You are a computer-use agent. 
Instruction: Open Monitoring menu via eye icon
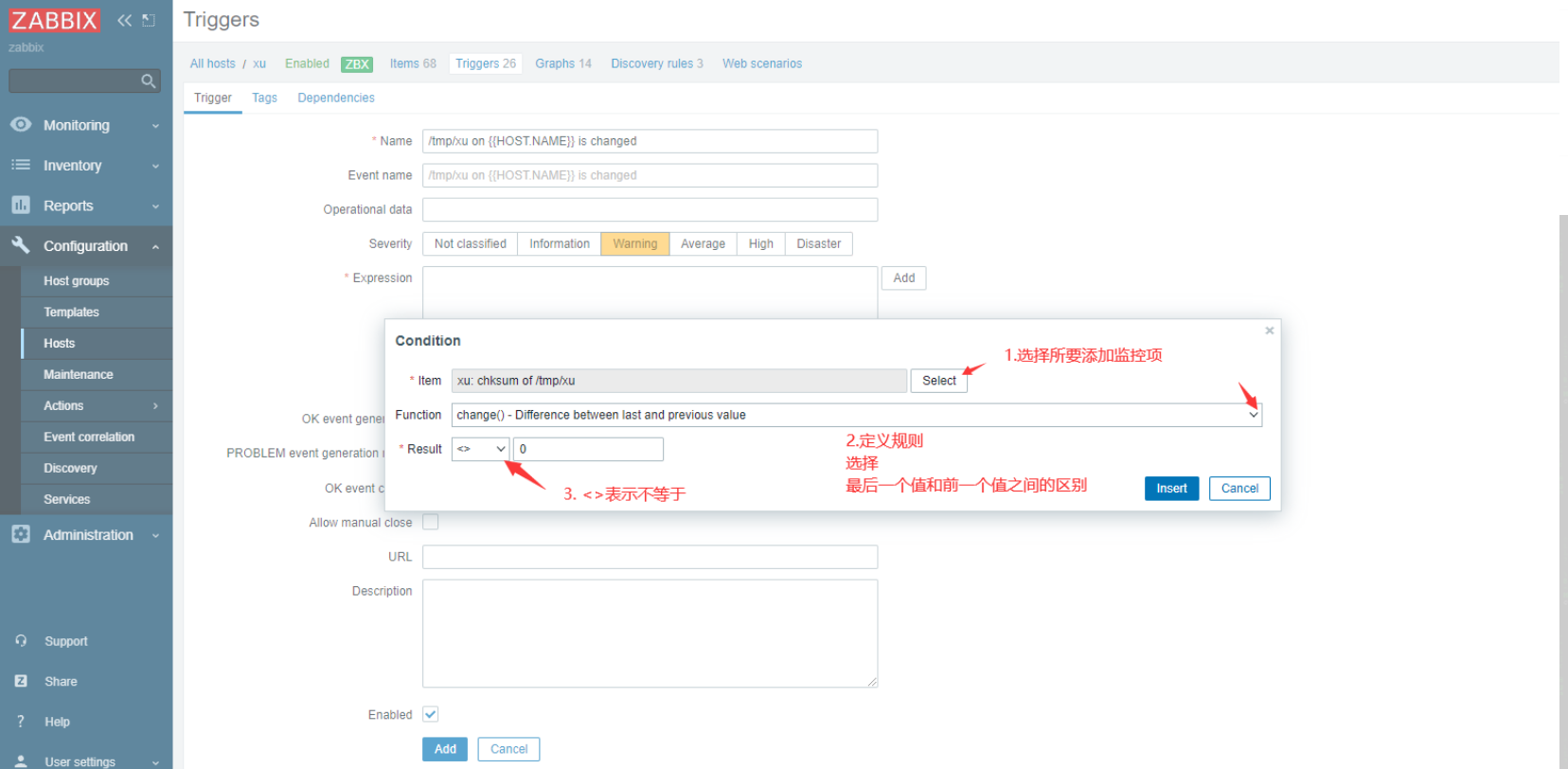pyautogui.click(x=21, y=125)
